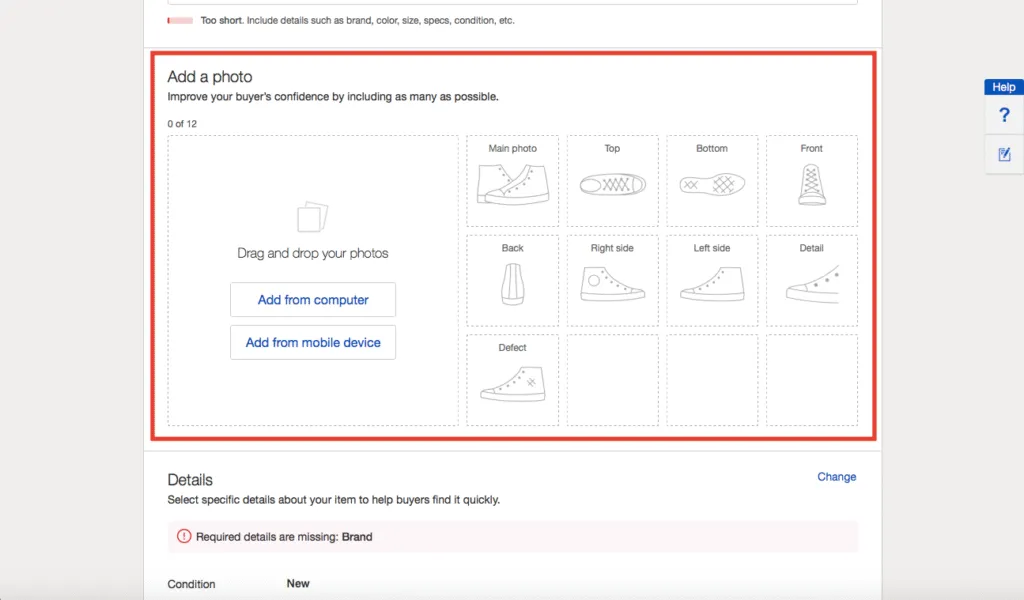This screenshot has height=600, width=1024.
Task: Click the Add from computer button
Action: coord(312,299)
